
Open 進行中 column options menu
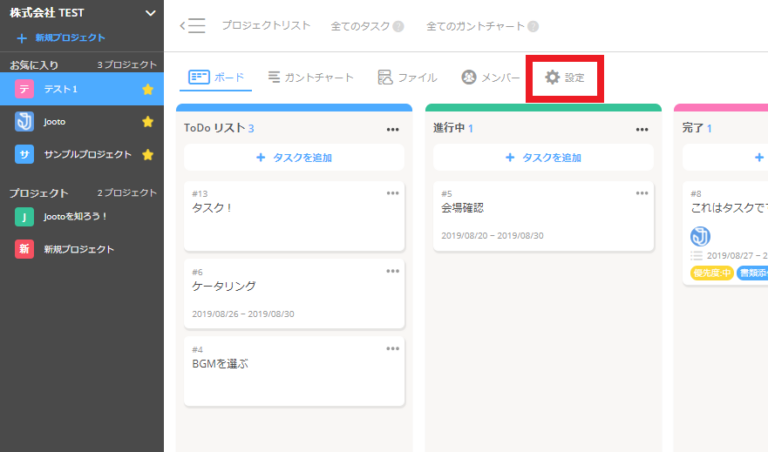642,129
